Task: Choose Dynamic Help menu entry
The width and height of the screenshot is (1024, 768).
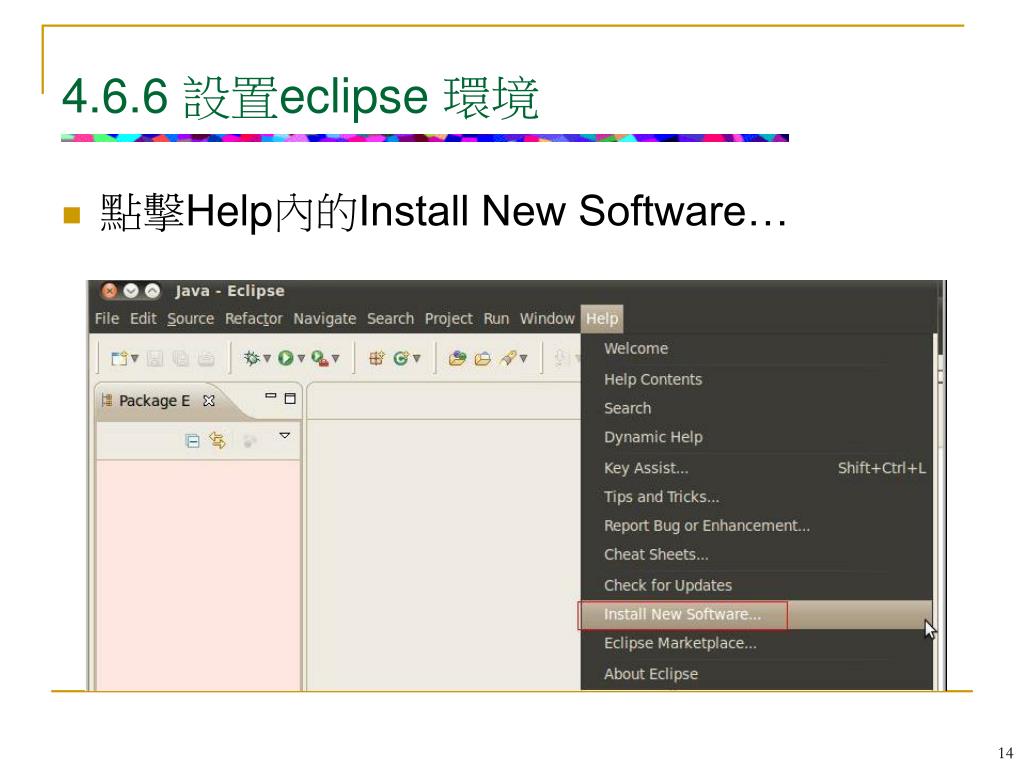Action: (756, 437)
